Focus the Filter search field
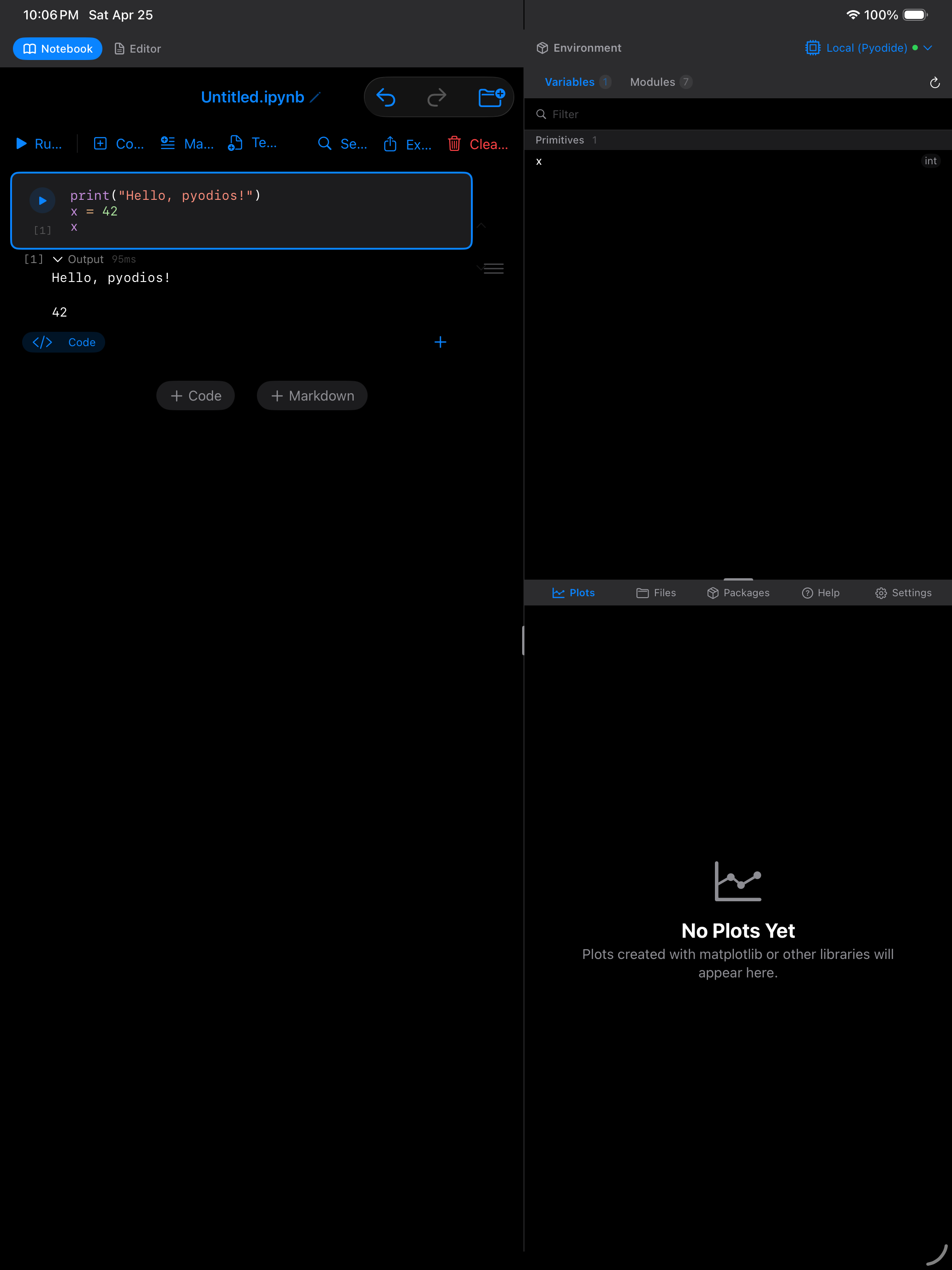952x1270 pixels. click(x=738, y=114)
